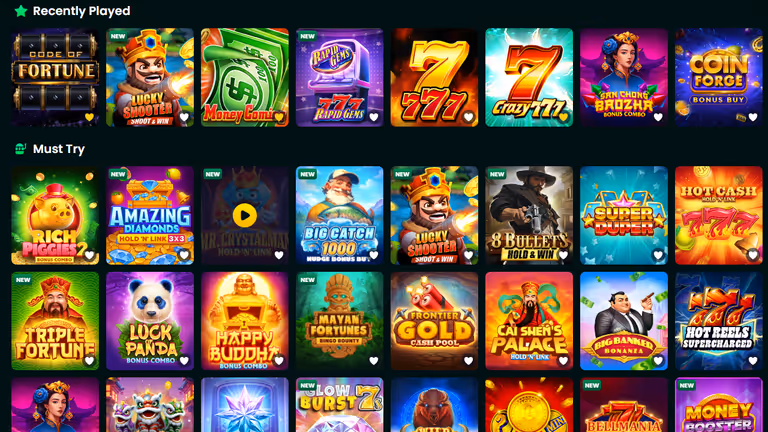768x432 pixels.
Task: Toggle favorite heart on Rapid Gems tile
Action: [x=374, y=117]
